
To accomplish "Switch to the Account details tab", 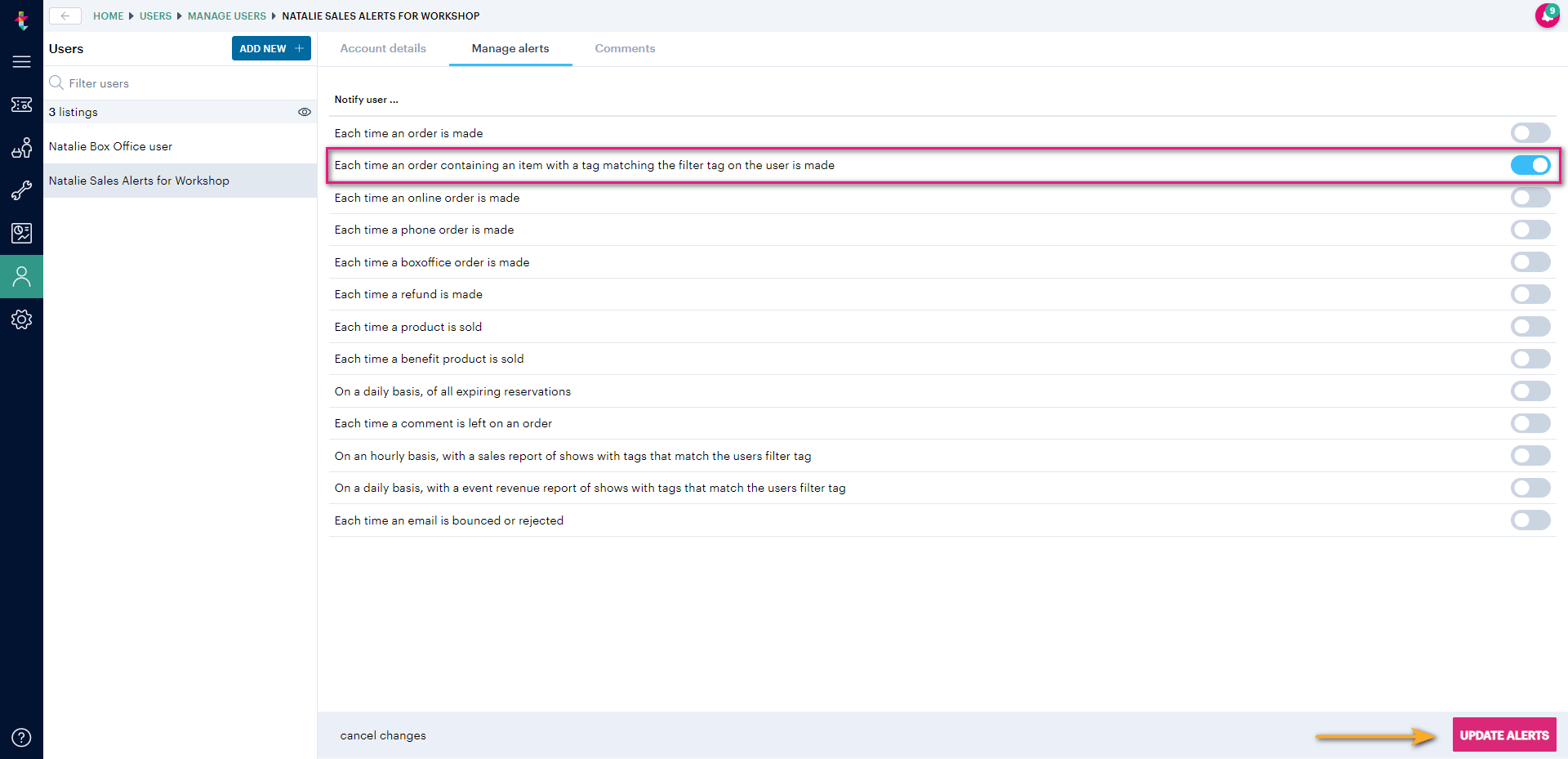I will [x=383, y=48].
